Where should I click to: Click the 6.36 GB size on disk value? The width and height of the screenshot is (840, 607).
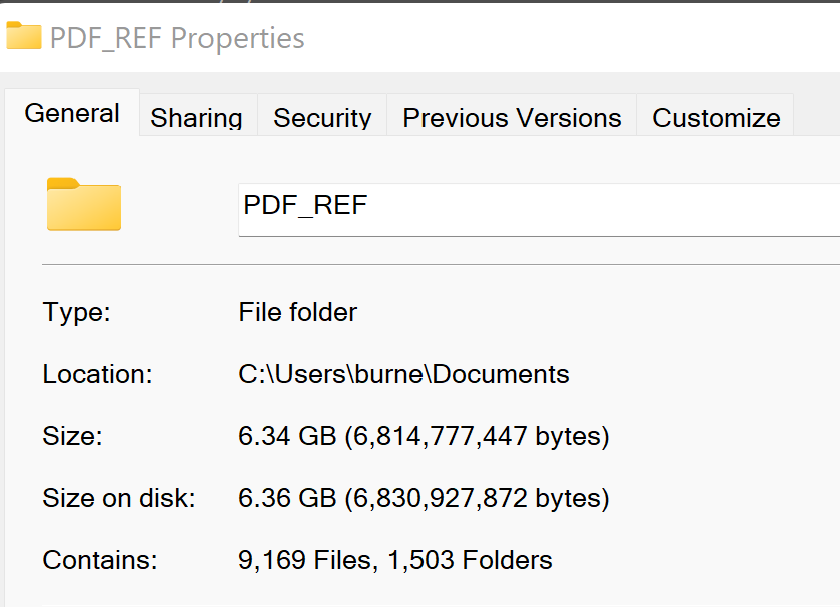tap(423, 498)
